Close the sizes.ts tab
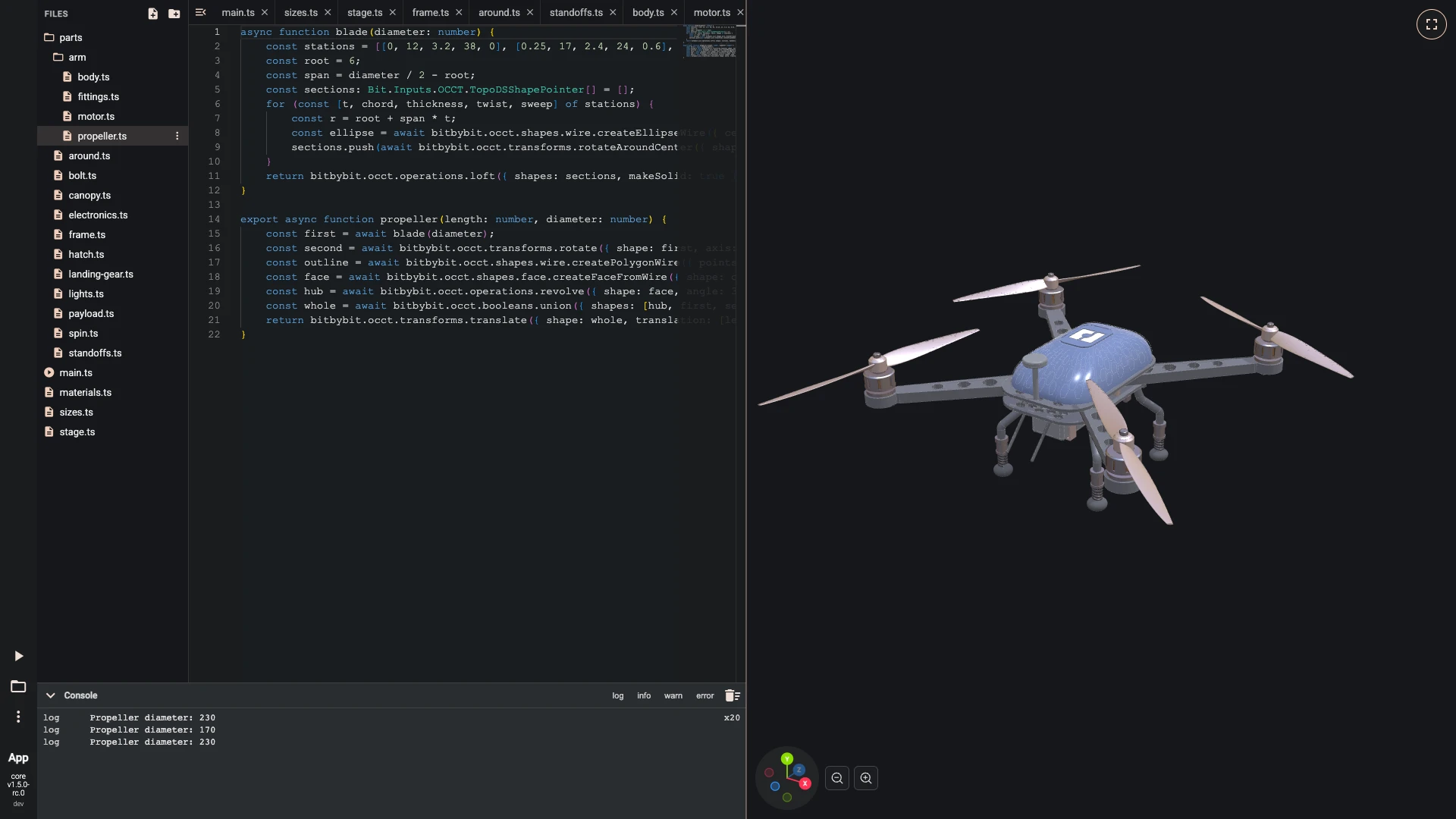The image size is (1456, 819). click(x=328, y=12)
